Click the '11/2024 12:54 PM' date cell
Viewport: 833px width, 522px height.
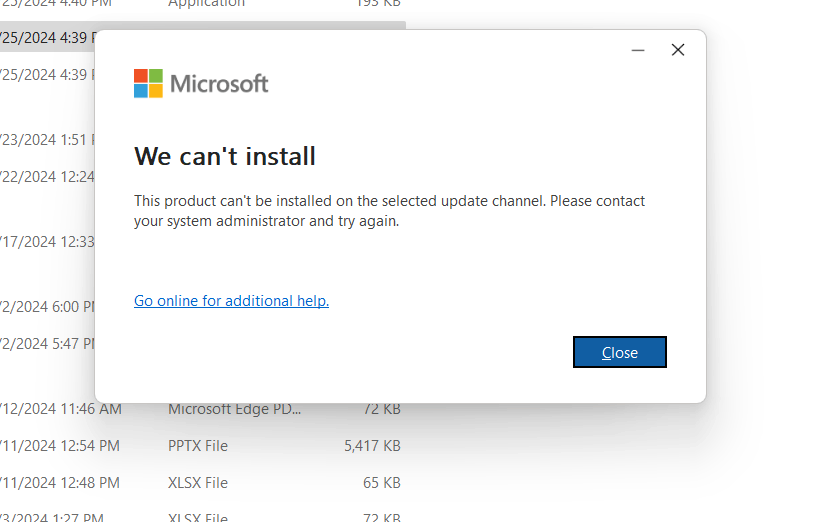60,446
